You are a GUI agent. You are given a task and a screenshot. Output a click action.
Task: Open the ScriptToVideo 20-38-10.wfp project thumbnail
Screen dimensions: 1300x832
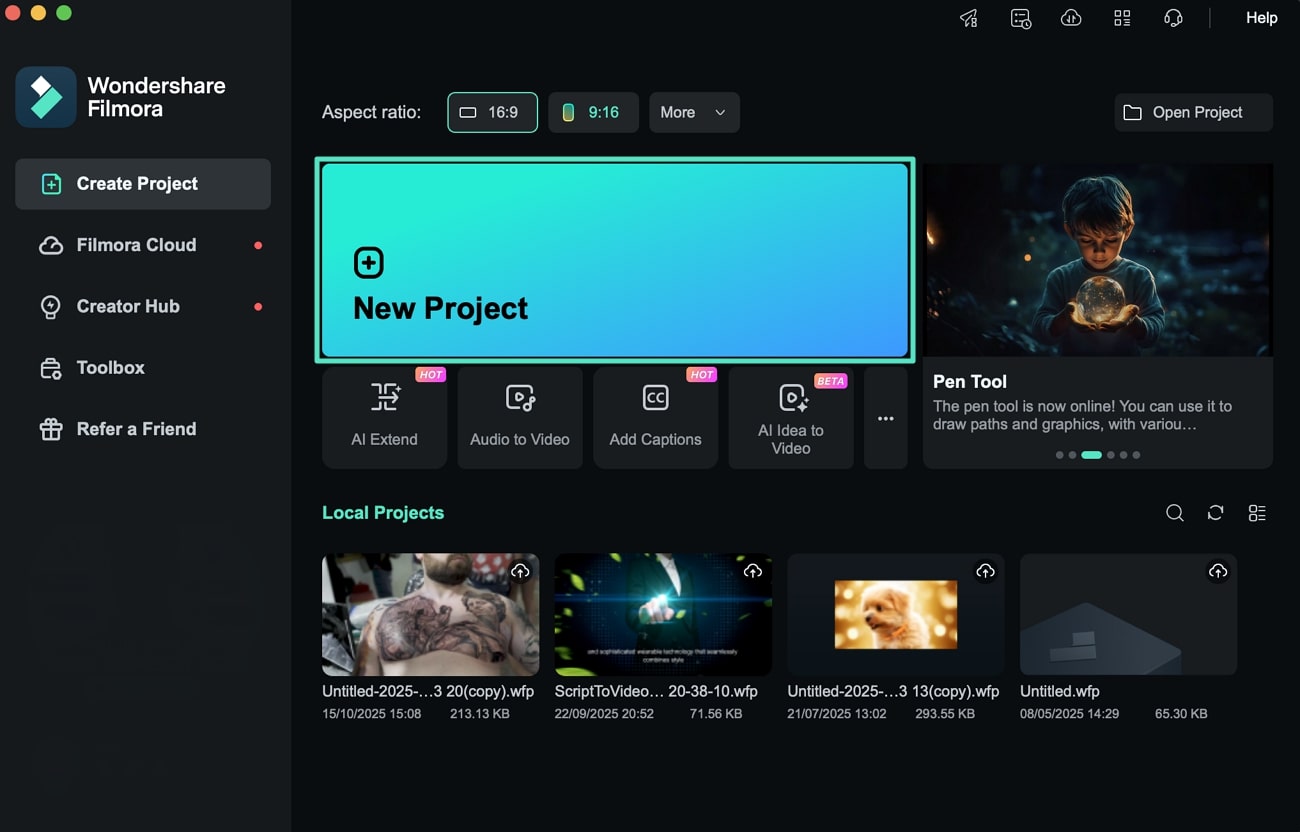coord(663,614)
